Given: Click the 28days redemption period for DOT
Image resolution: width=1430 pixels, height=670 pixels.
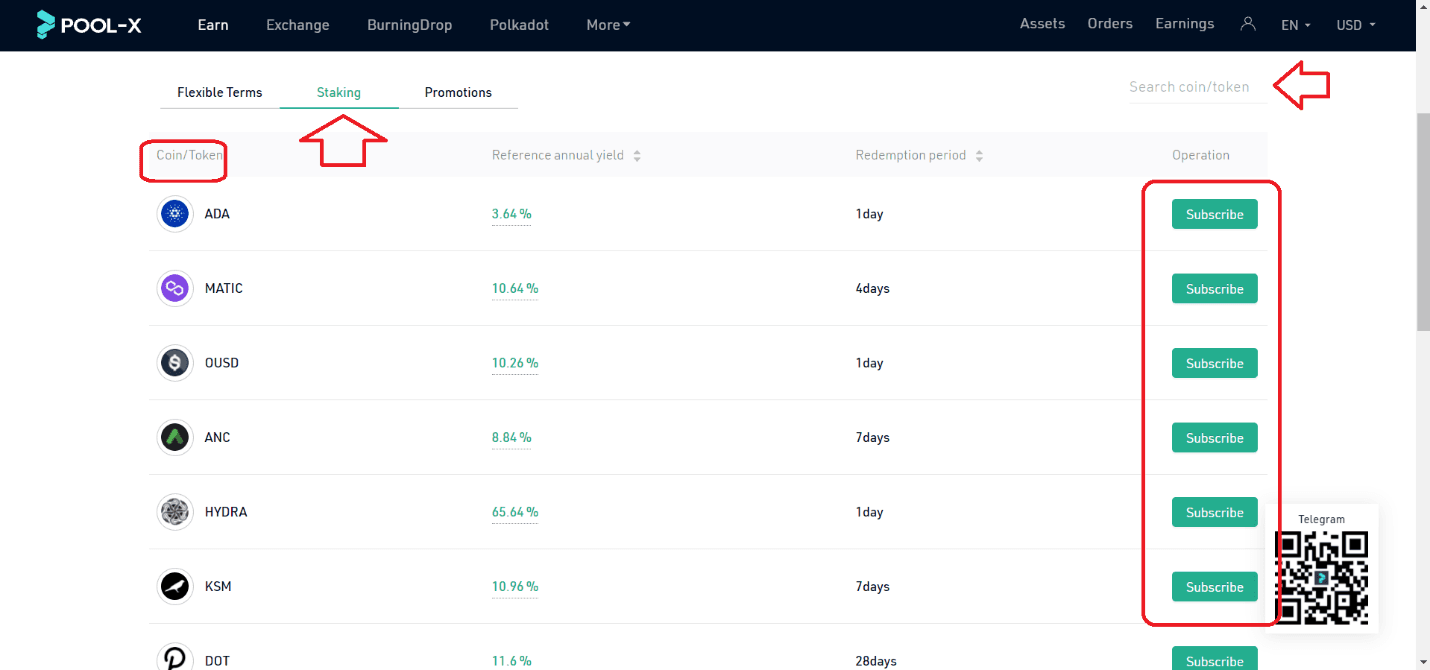Looking at the screenshot, I should [x=876, y=661].
